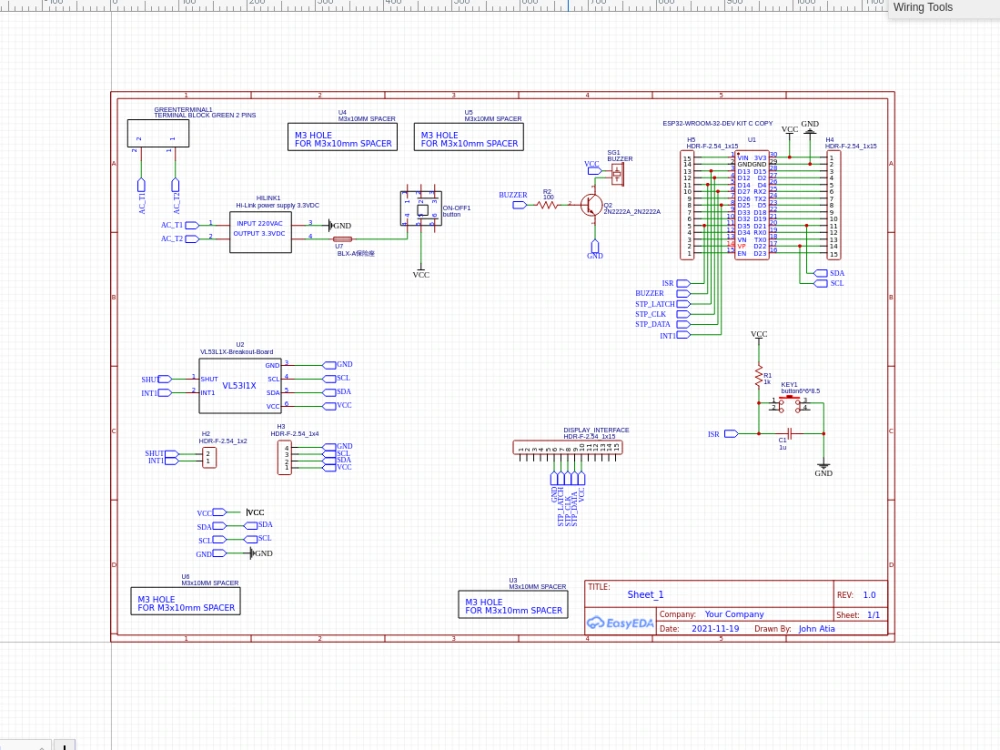Select the H5 1x15 header

688,205
